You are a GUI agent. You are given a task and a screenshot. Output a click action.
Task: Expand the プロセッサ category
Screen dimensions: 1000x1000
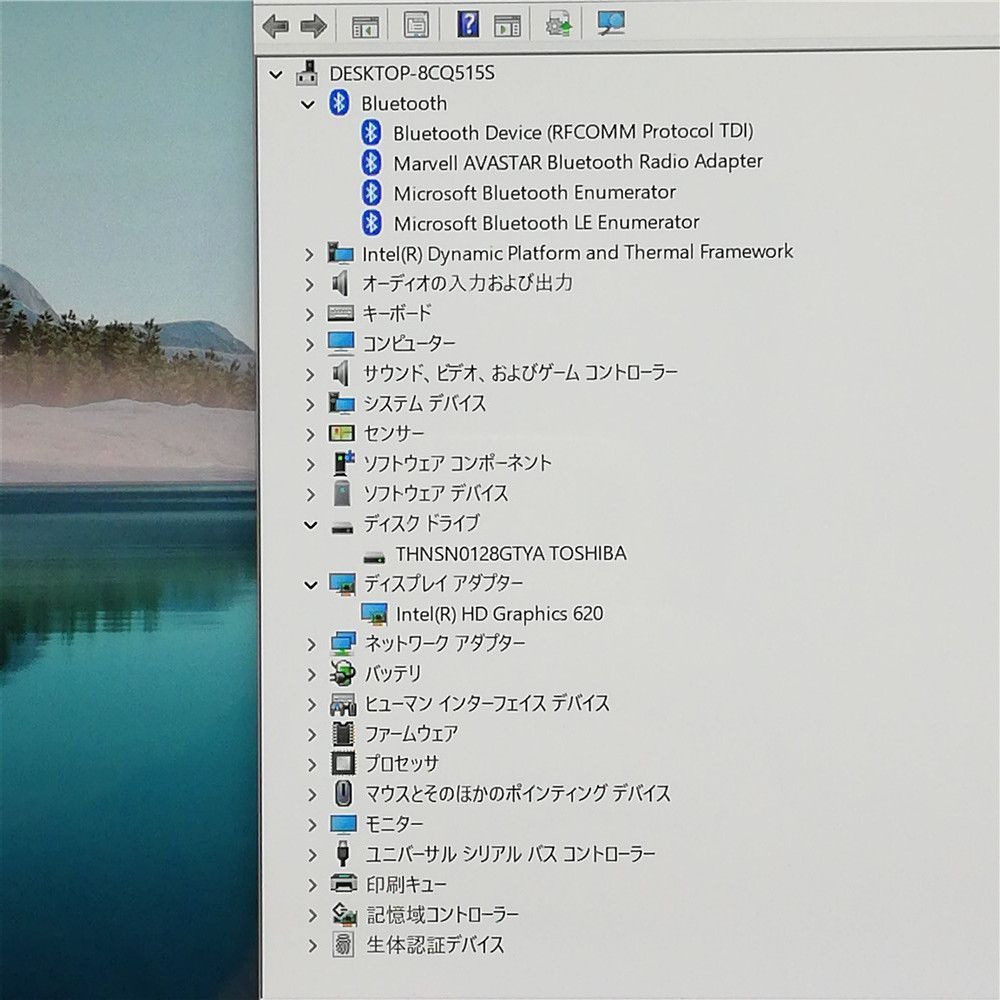pos(312,764)
